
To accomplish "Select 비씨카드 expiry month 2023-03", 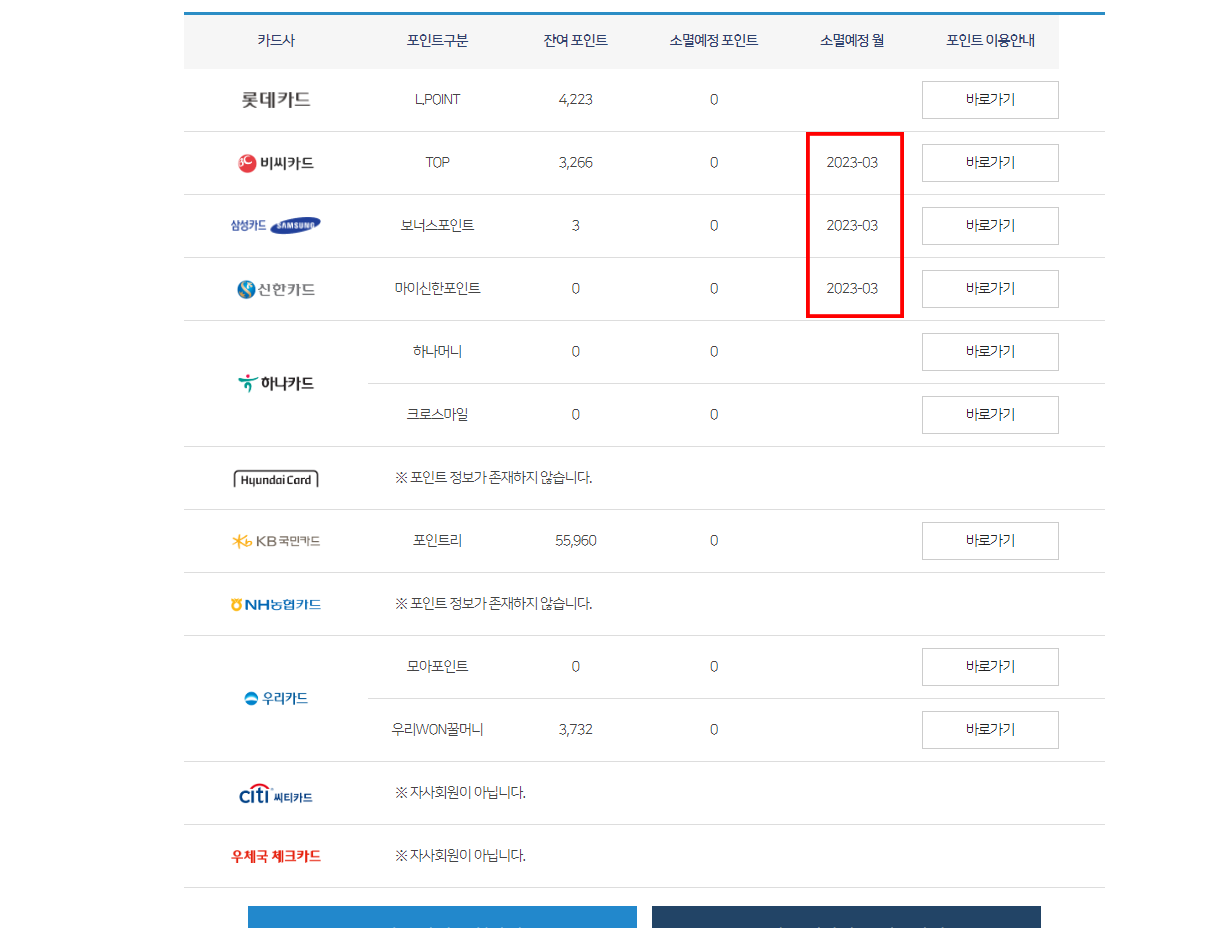I will (852, 163).
